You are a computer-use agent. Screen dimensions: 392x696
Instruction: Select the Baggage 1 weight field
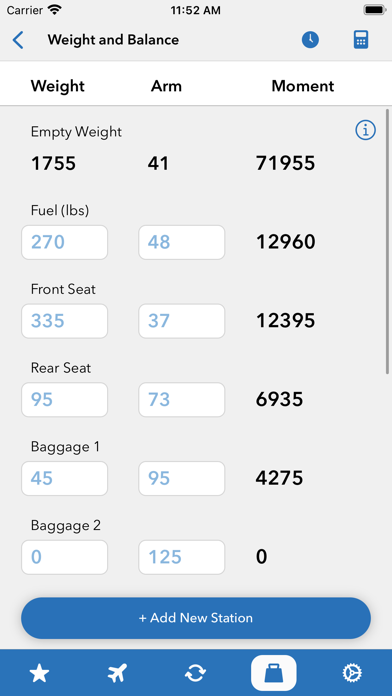click(64, 478)
